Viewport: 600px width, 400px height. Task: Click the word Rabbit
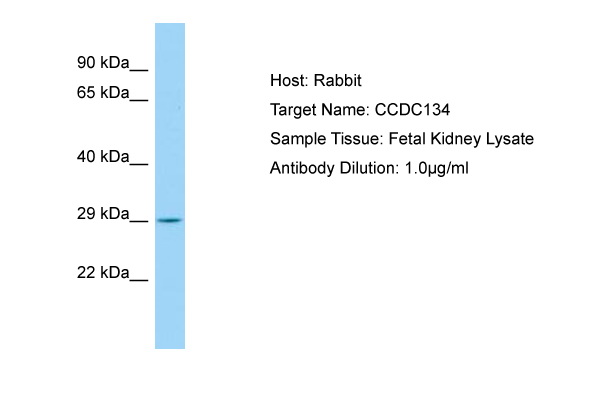tap(338, 80)
